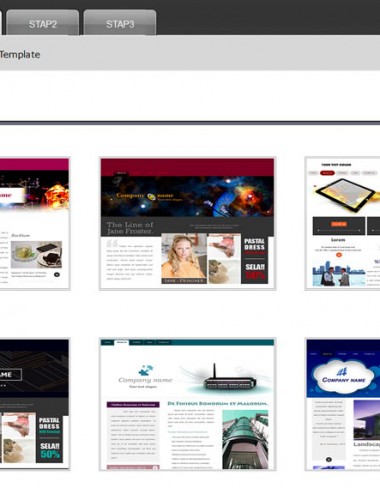Choose the router Company name template
Image resolution: width=380 pixels, height=488 pixels.
pos(187,404)
